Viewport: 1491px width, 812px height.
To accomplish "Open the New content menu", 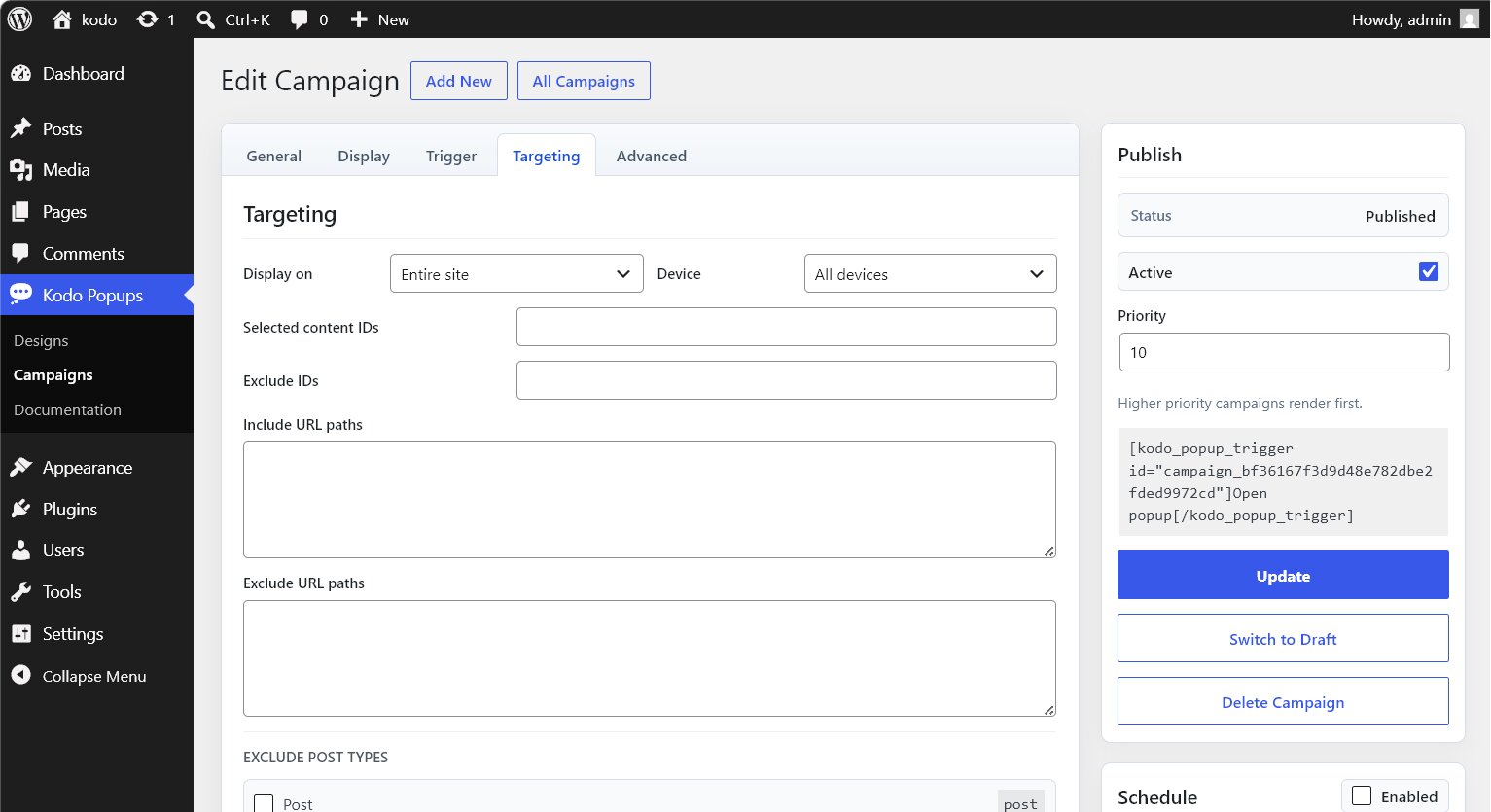I will click(x=380, y=19).
